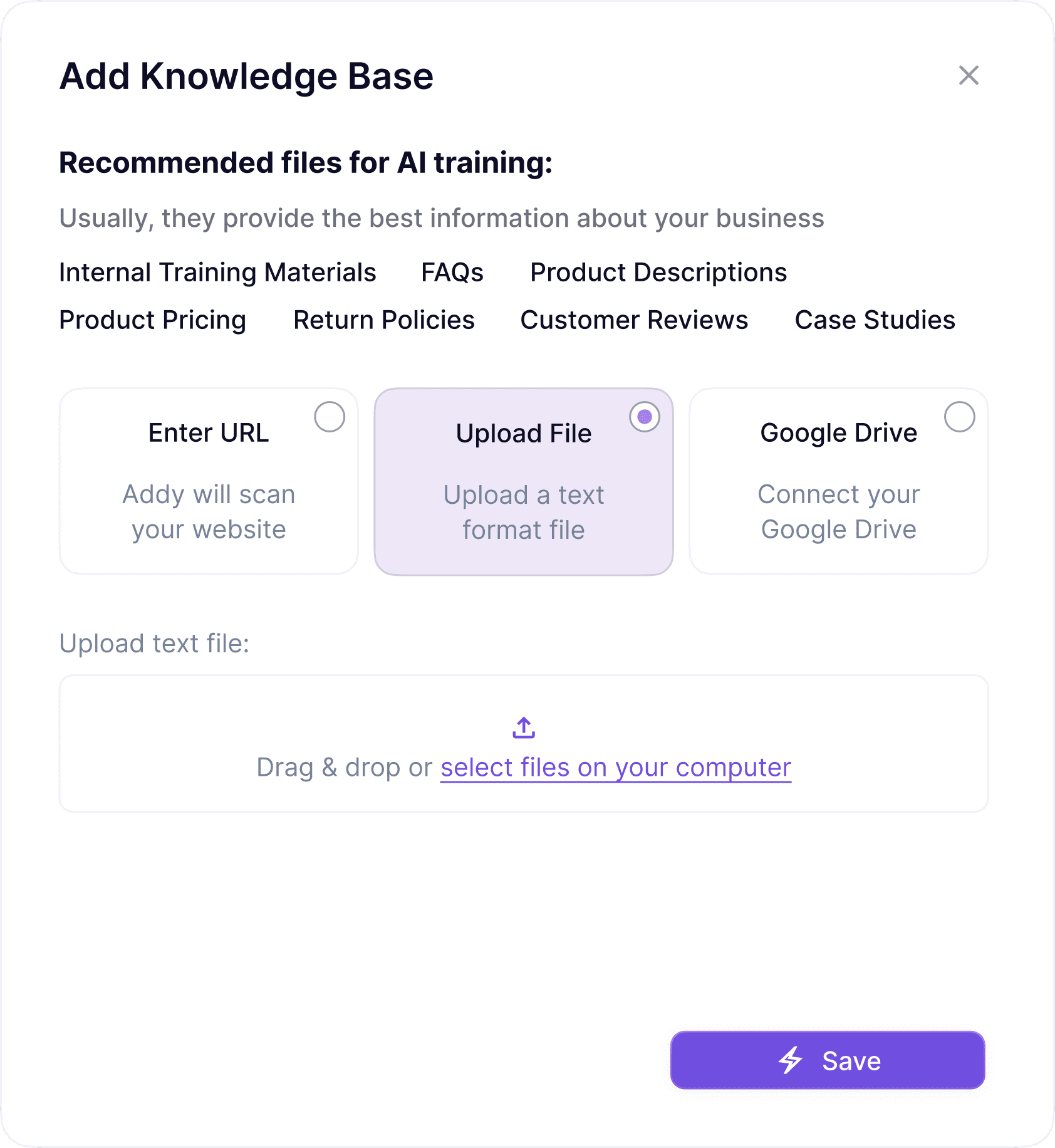The width and height of the screenshot is (1055, 1148).
Task: Click the upload arrow icon in the drop zone
Action: pos(524,728)
